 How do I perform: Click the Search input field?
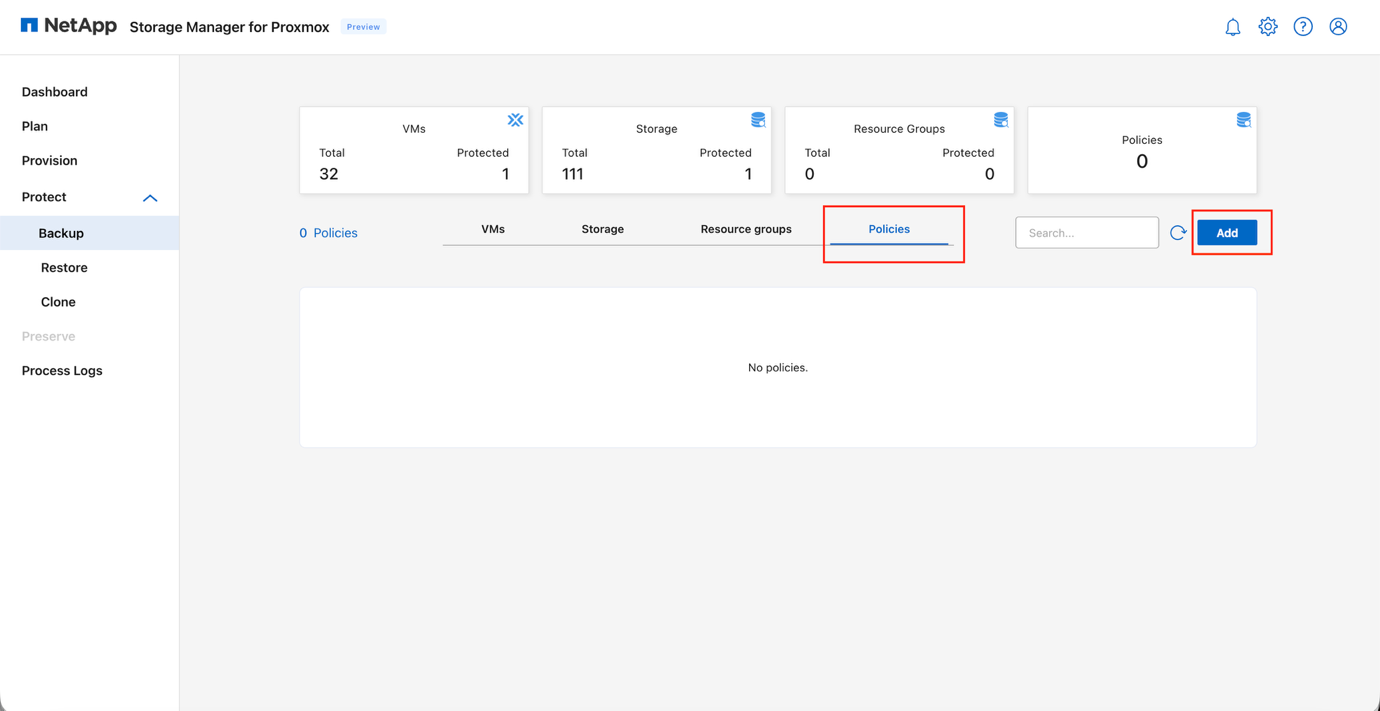pyautogui.click(x=1087, y=232)
